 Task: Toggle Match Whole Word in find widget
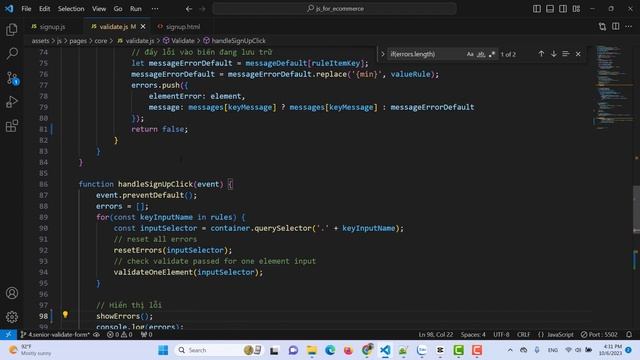coord(481,54)
